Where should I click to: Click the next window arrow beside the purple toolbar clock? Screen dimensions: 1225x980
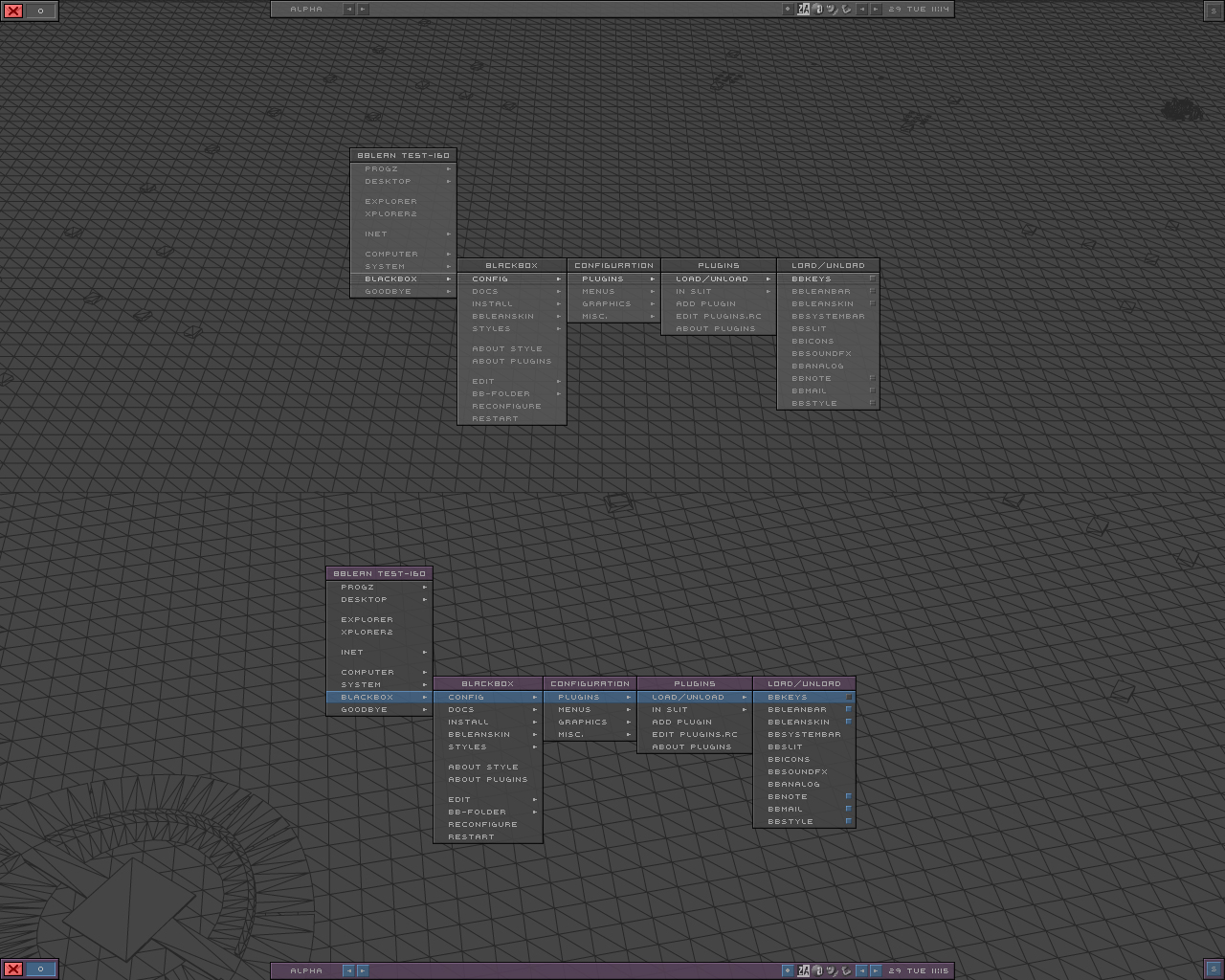click(x=875, y=970)
